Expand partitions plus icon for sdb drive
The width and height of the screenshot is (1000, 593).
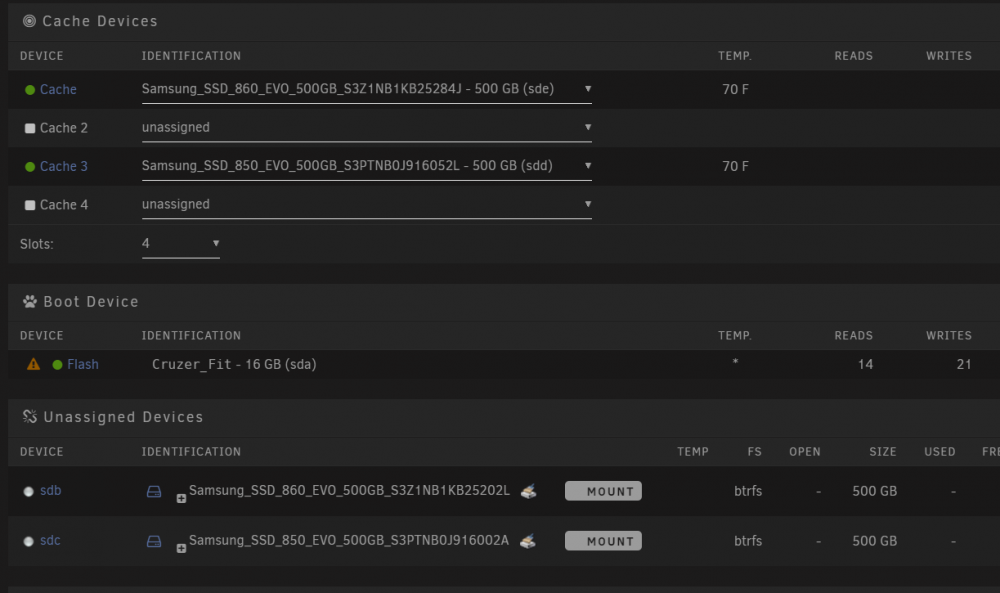point(181,499)
